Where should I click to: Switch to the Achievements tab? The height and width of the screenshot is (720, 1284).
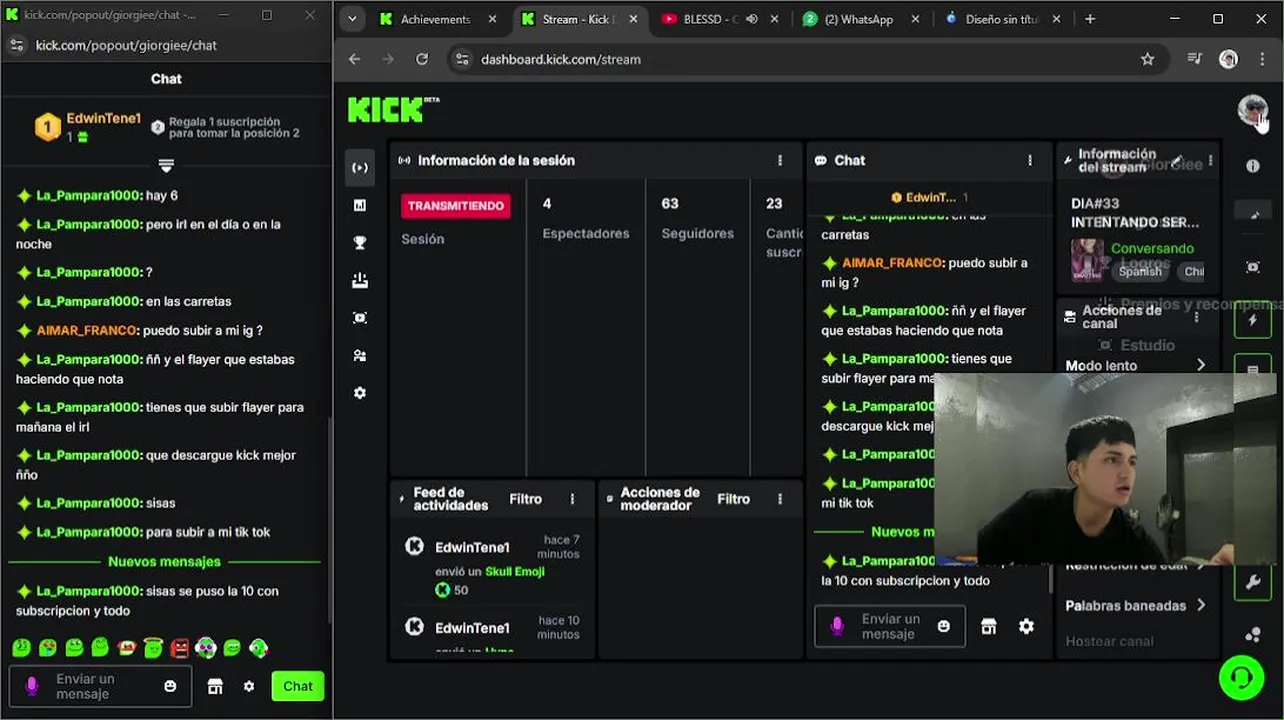pos(436,19)
